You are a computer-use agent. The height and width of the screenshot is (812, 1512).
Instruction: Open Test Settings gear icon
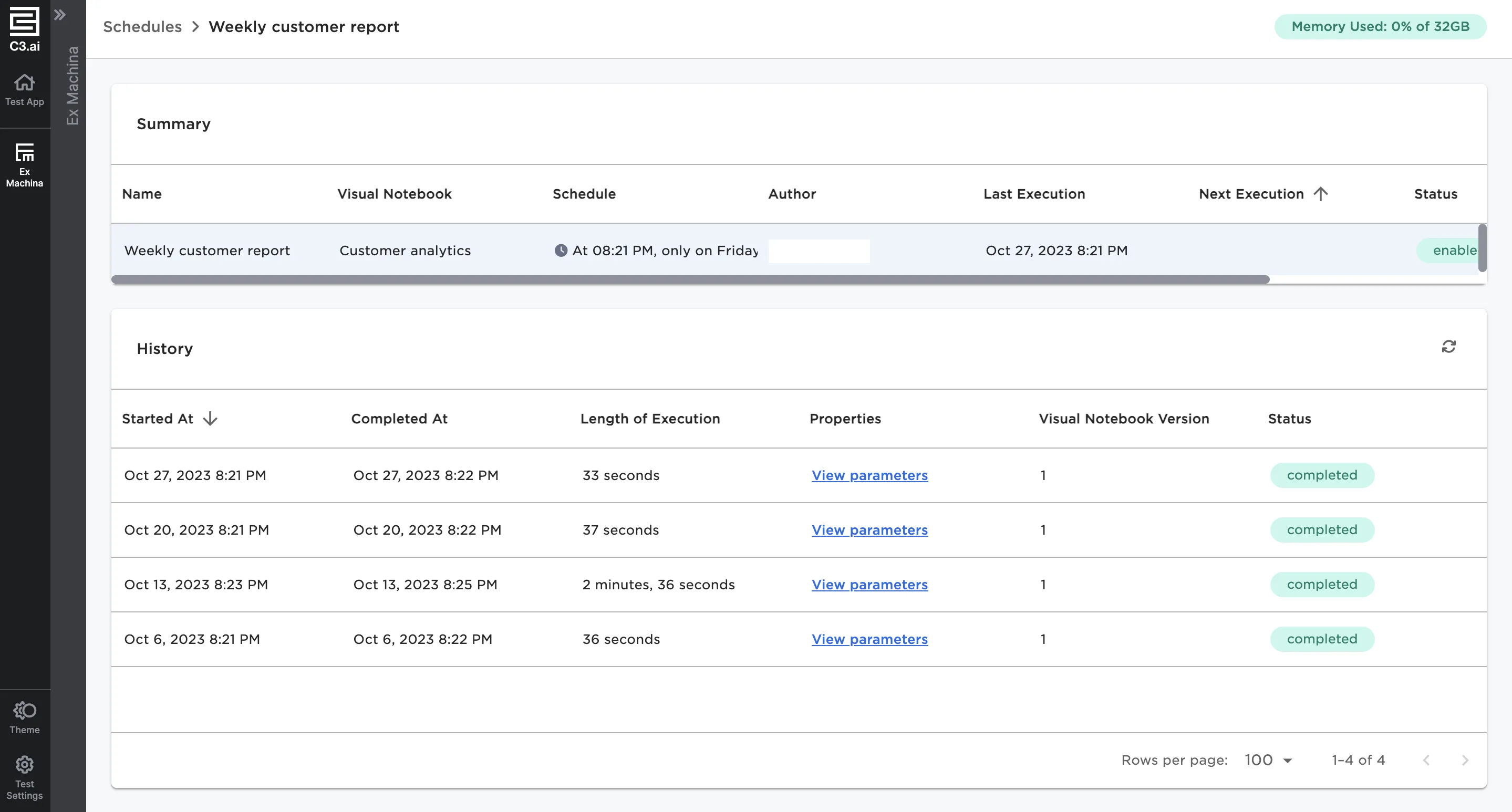pos(24,765)
